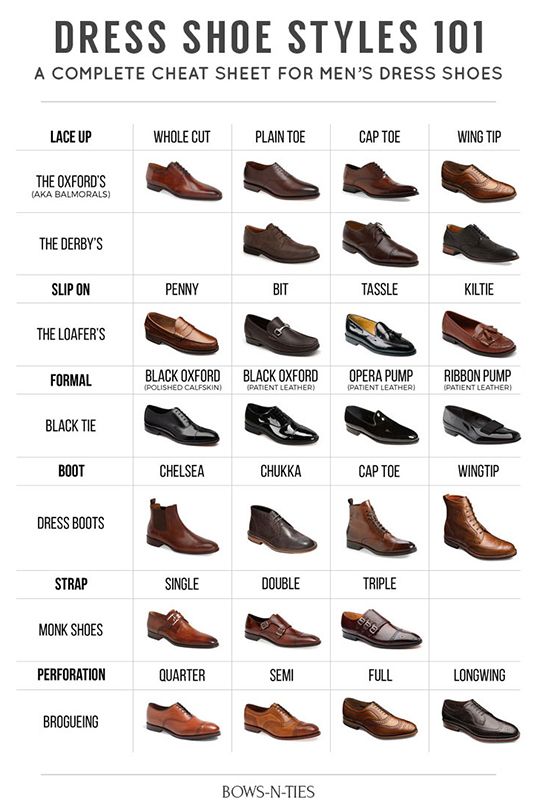Select the Chelsea dress boot picture

click(182, 526)
